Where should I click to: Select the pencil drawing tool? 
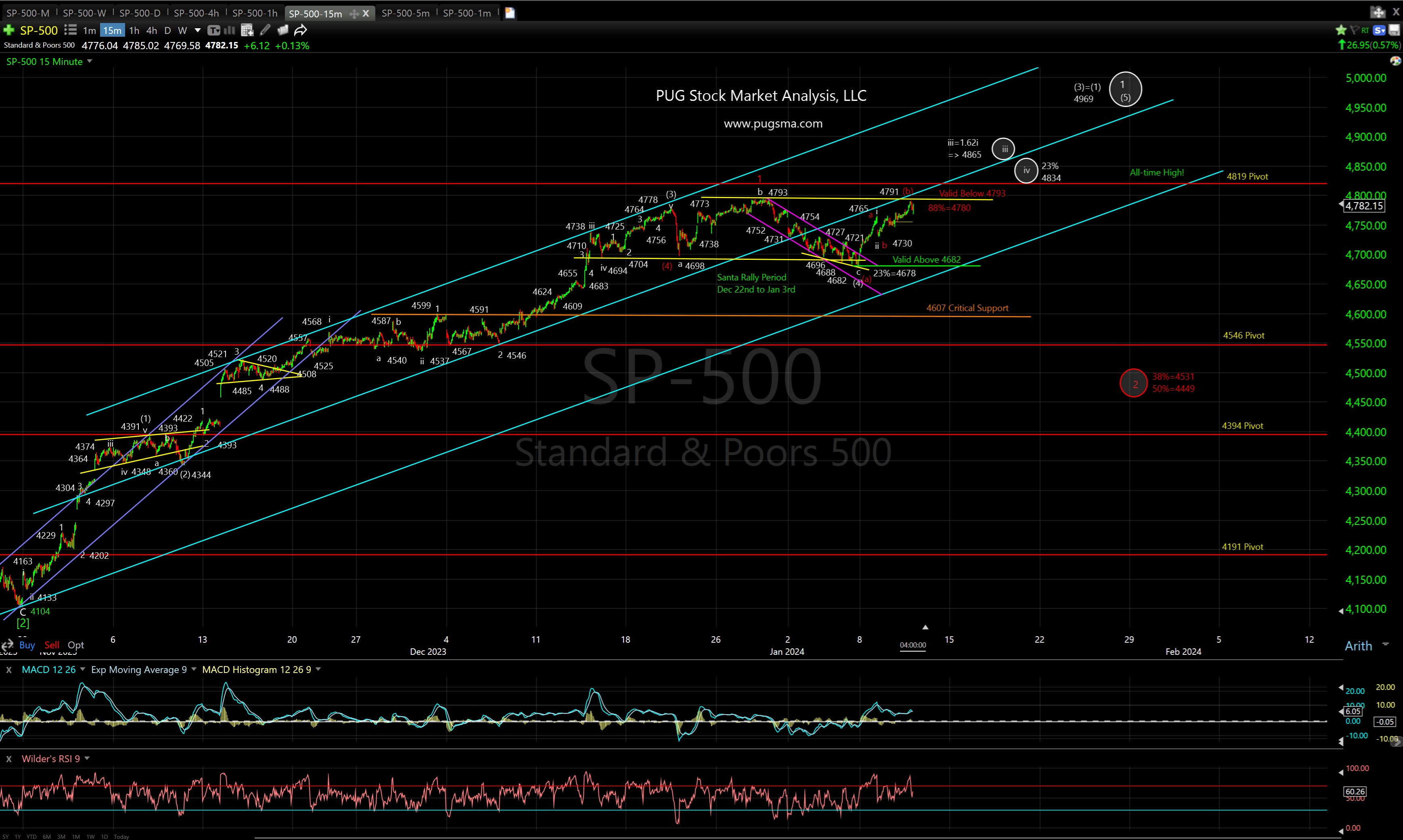[265, 31]
